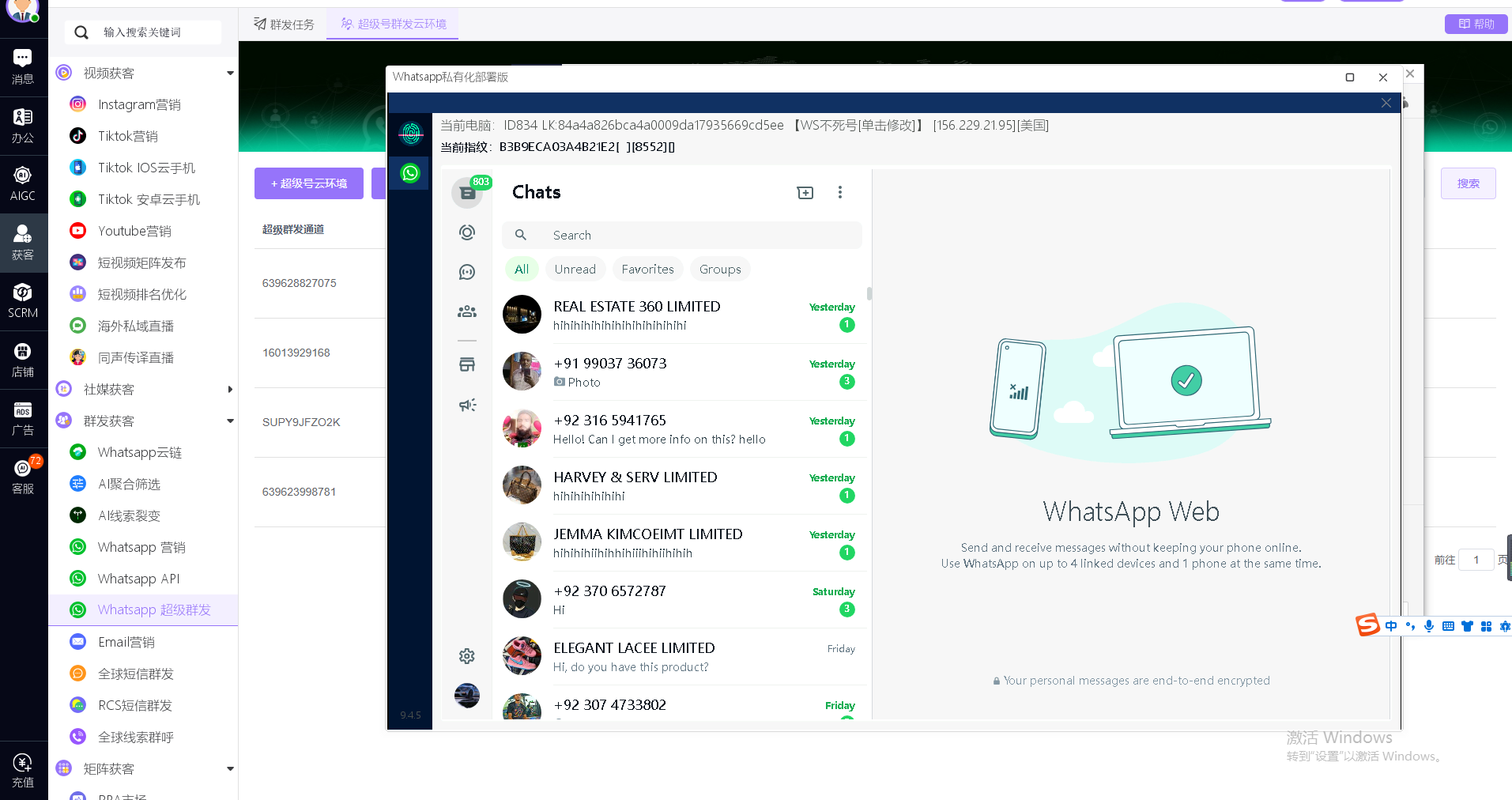
Task: Select the All chats filter
Action: pos(522,270)
